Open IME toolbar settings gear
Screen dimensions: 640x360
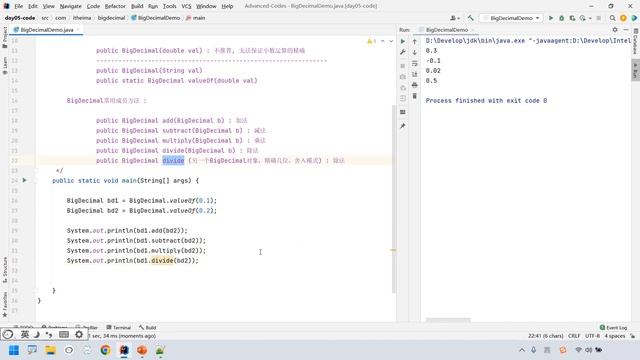pos(79,334)
